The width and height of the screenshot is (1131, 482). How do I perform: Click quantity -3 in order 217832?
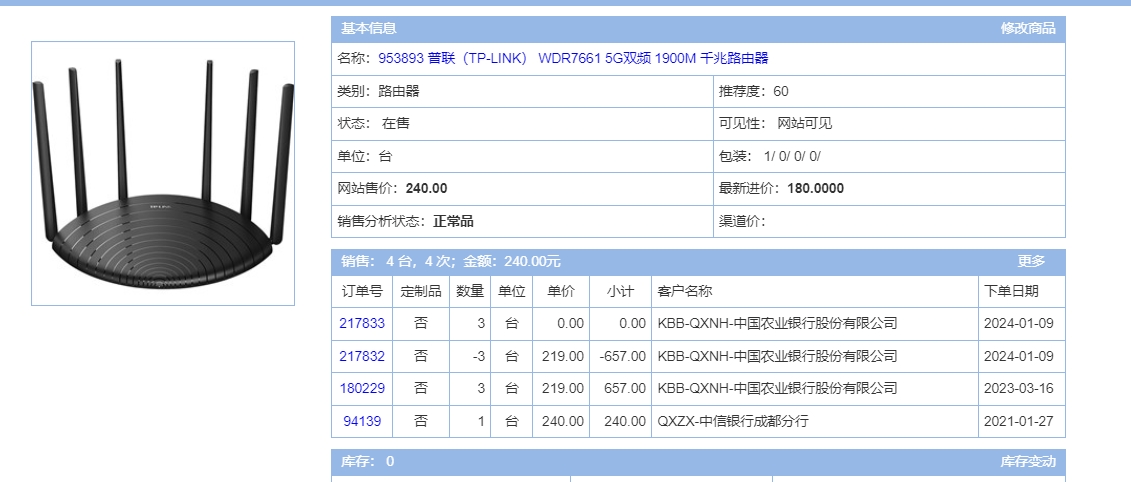pos(478,356)
